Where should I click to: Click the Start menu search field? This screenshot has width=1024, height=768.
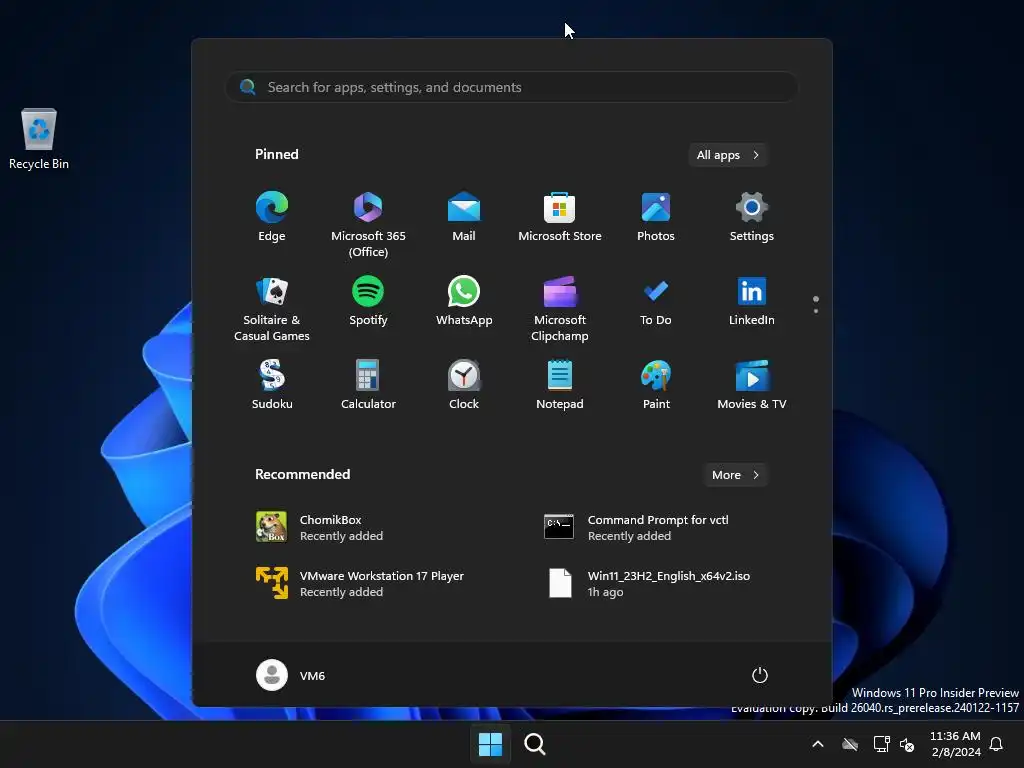[x=511, y=87]
